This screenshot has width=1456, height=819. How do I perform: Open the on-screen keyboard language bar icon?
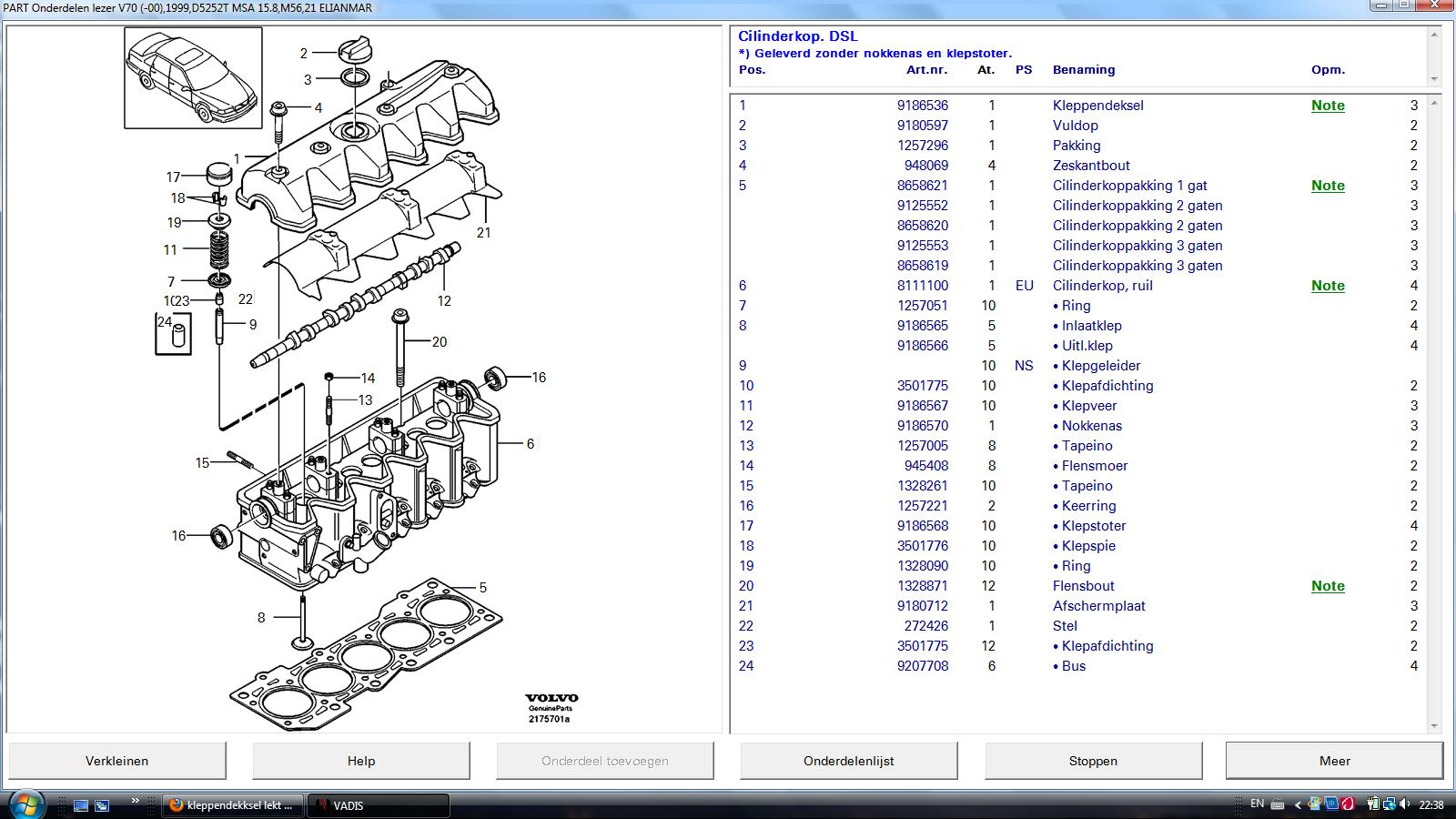(1278, 805)
